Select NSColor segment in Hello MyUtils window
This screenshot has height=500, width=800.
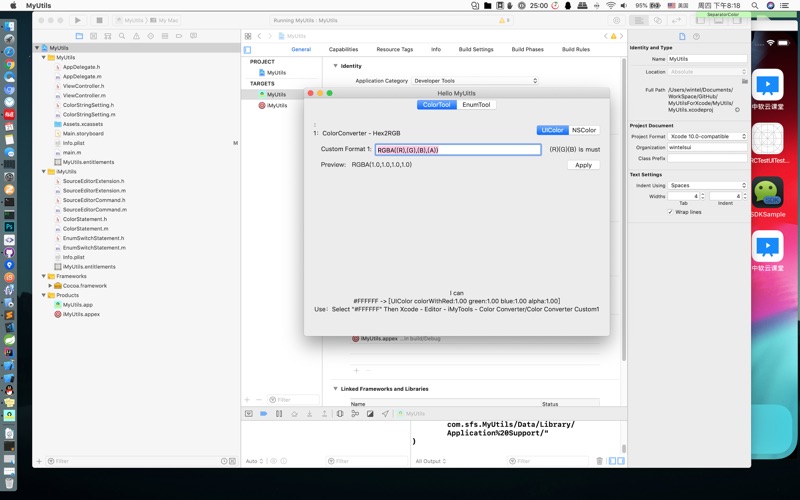click(x=584, y=130)
